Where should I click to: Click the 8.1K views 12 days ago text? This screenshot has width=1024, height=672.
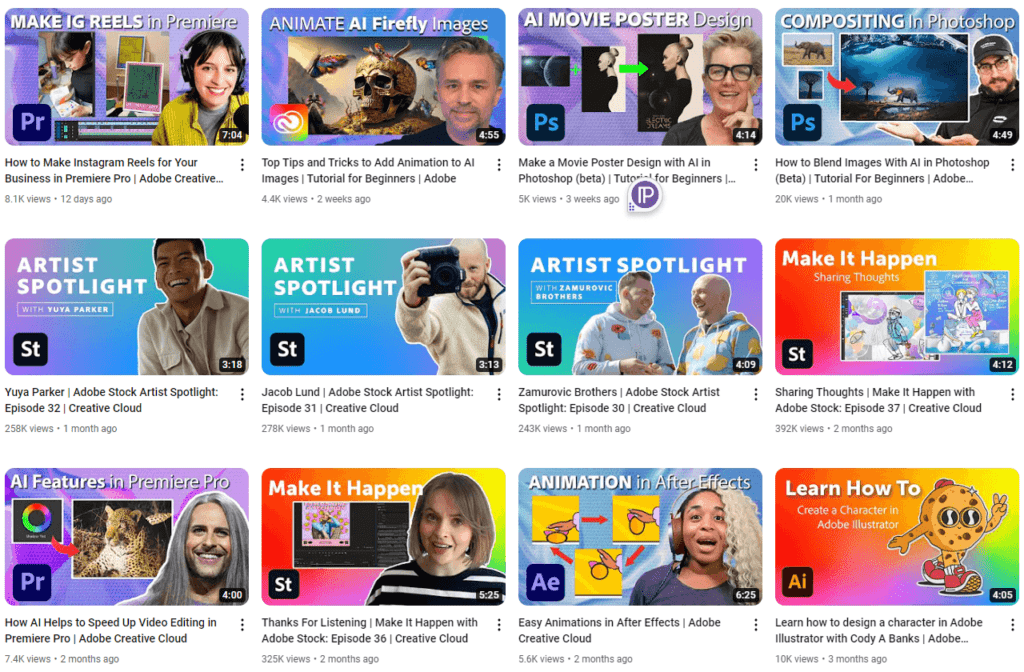pyautogui.click(x=58, y=199)
